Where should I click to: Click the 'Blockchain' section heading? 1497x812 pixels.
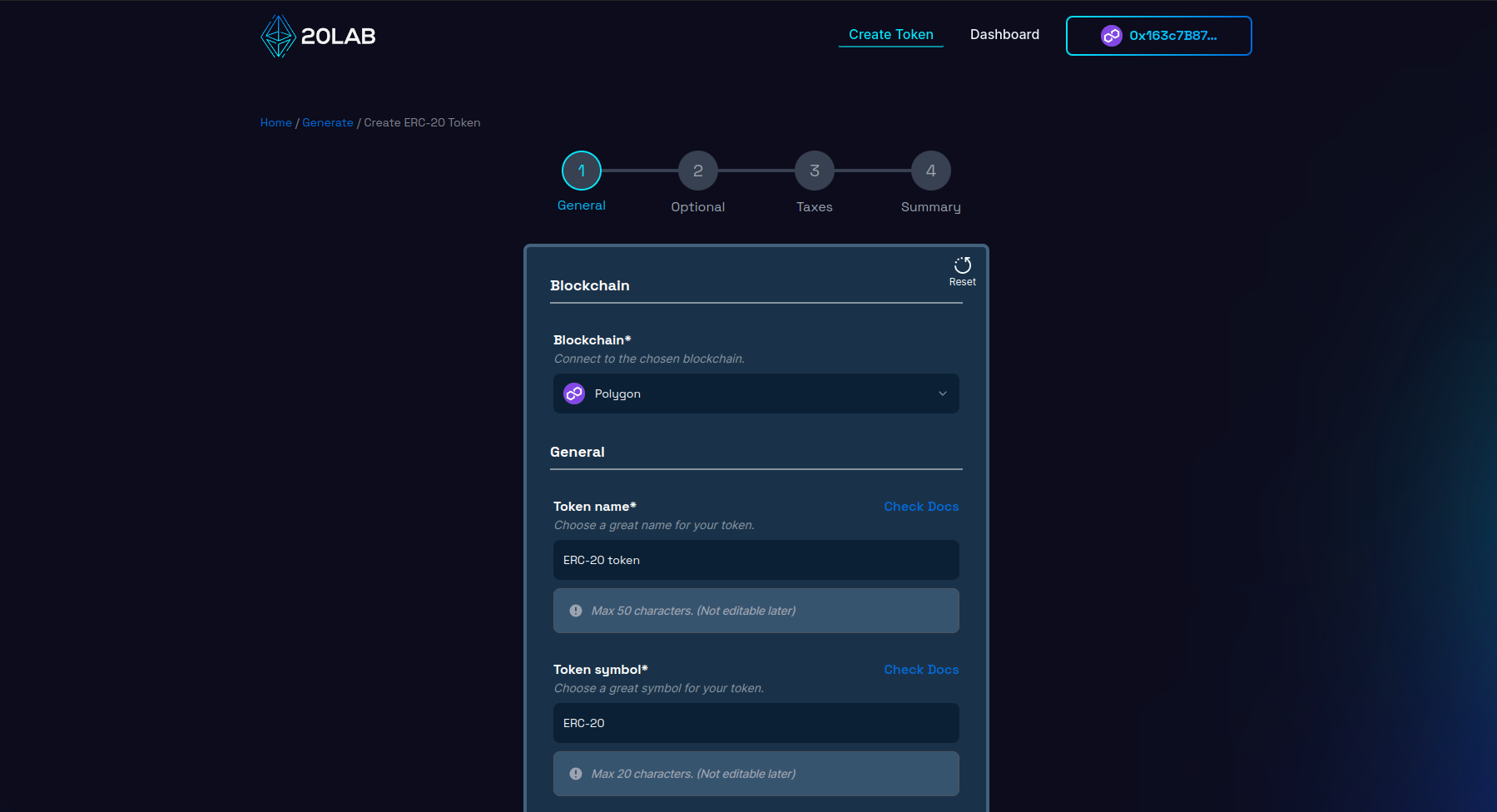pyautogui.click(x=590, y=285)
